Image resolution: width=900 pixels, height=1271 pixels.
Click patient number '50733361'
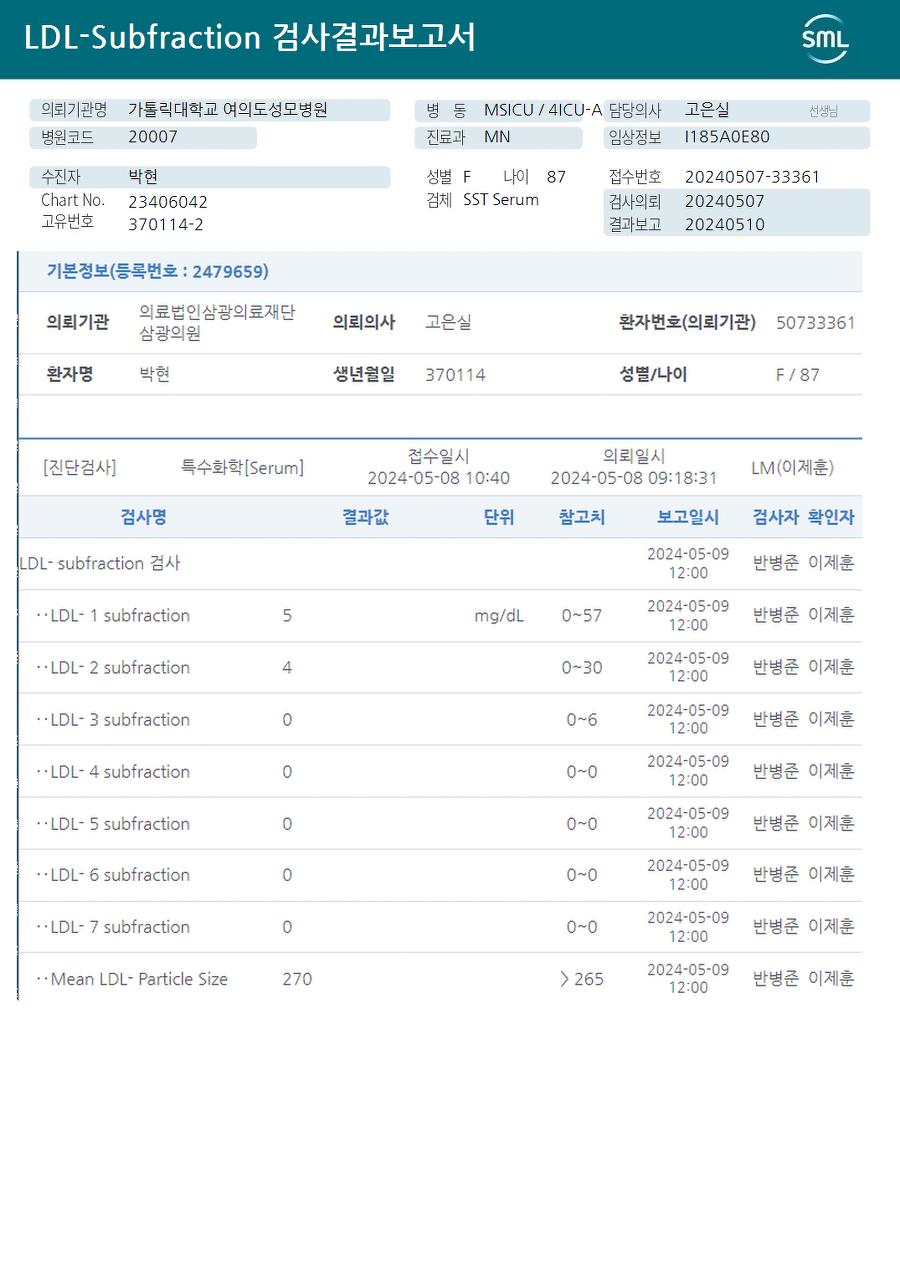click(816, 323)
